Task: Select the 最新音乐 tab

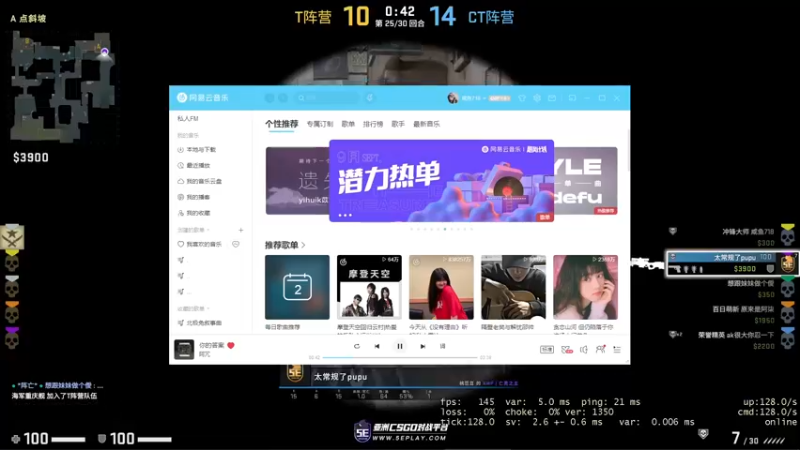Action: click(x=427, y=124)
